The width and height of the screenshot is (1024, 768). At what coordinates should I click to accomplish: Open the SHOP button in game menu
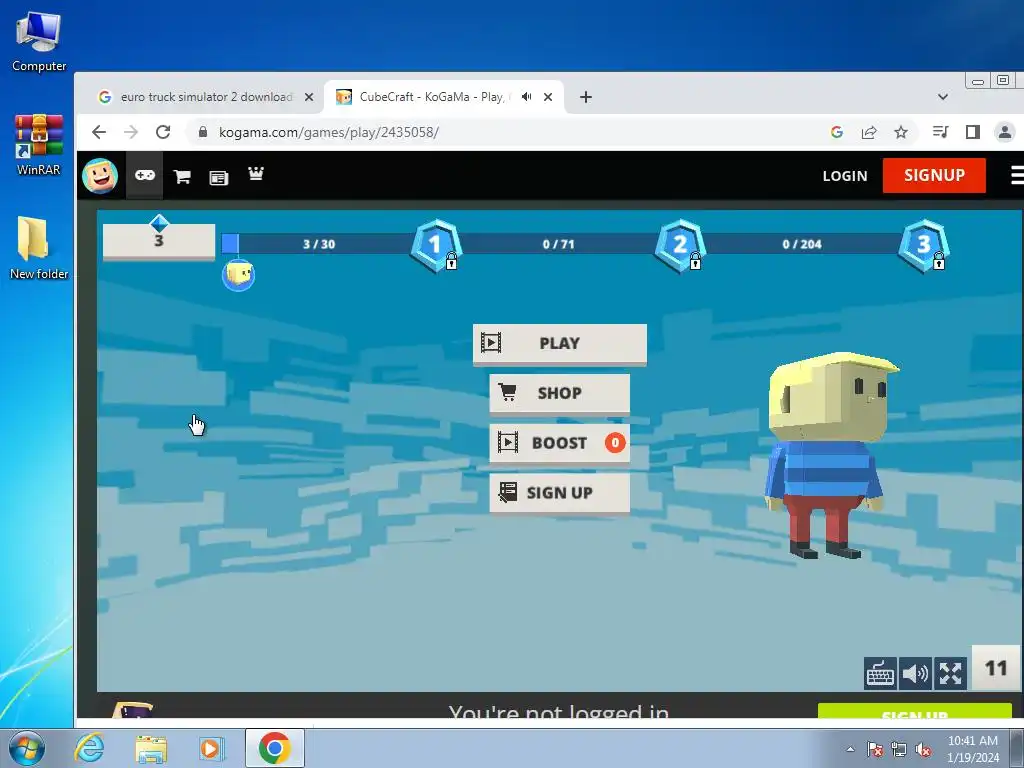pos(560,393)
